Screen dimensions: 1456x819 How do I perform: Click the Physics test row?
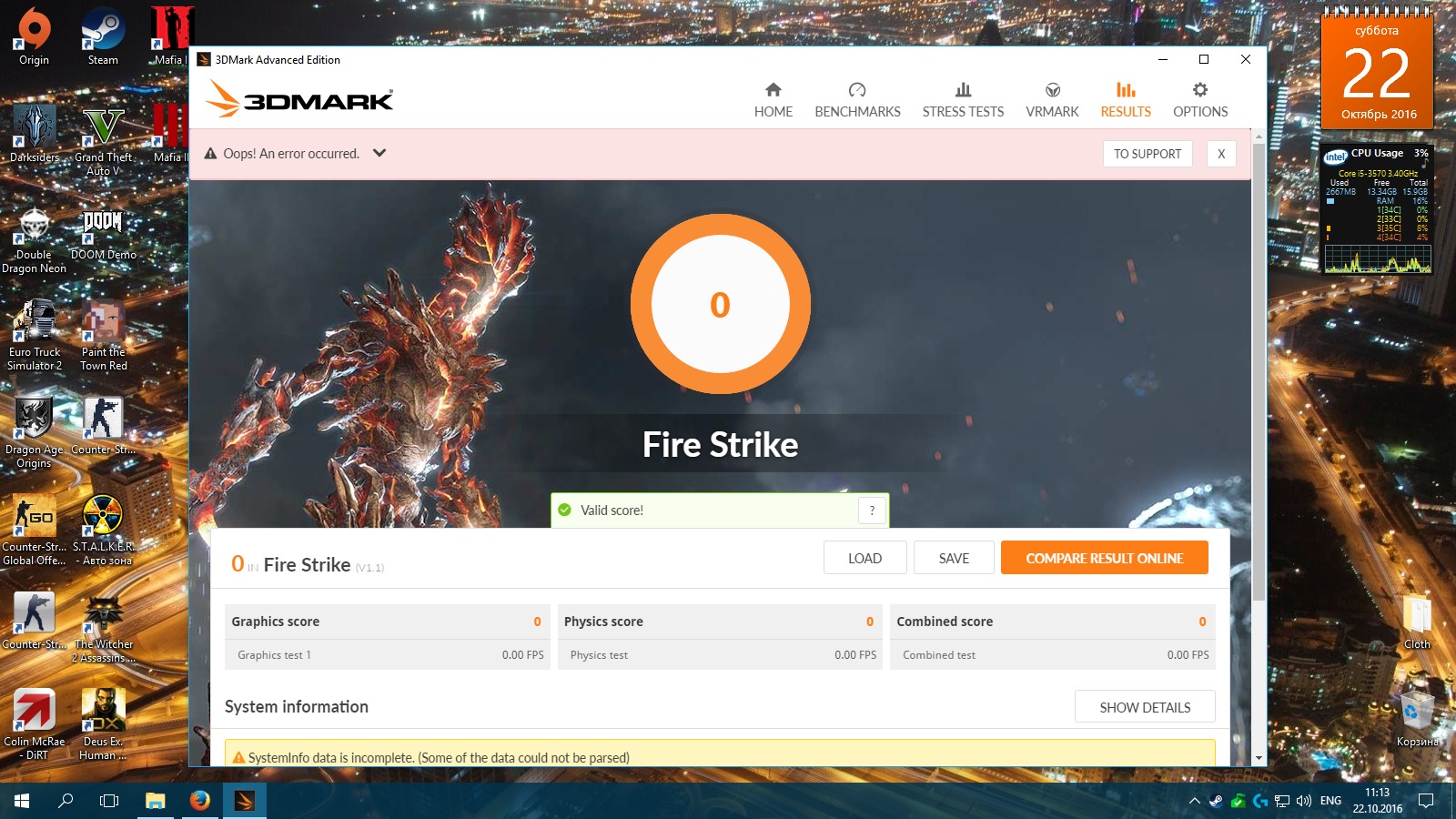coord(720,655)
